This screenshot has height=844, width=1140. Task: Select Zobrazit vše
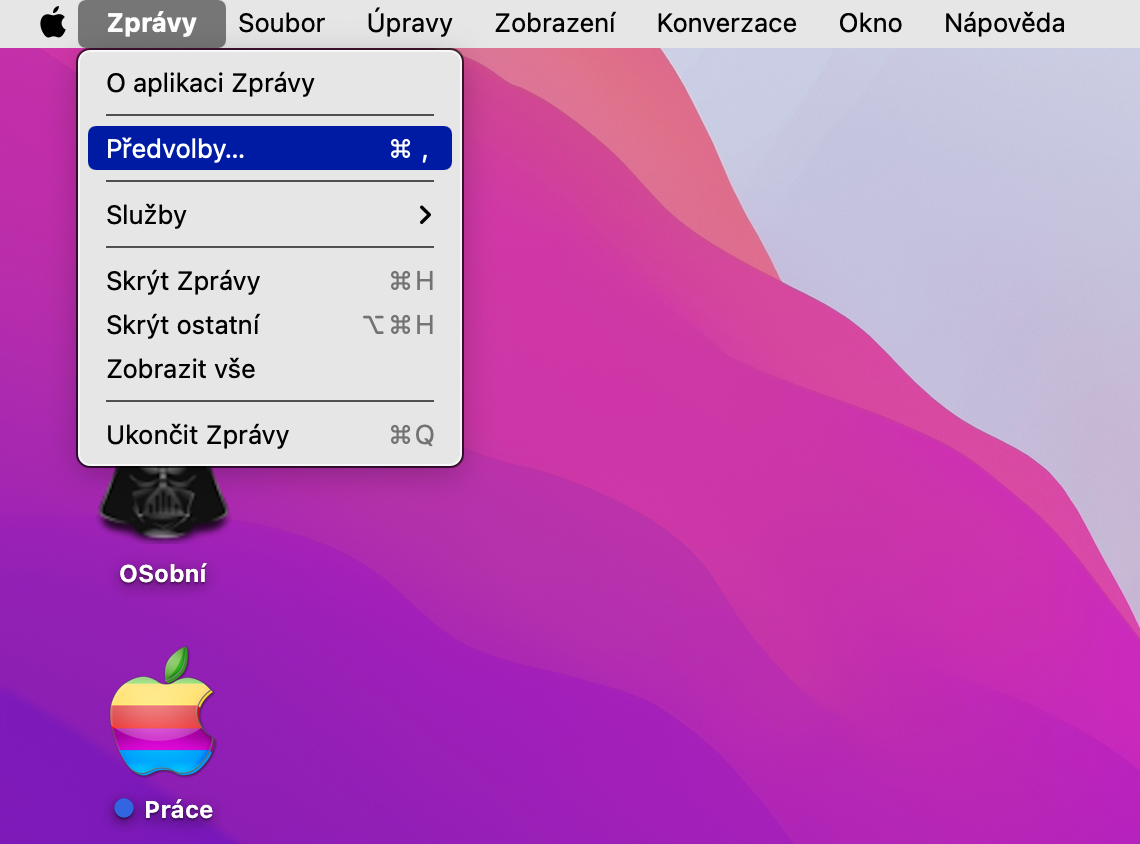click(270, 369)
